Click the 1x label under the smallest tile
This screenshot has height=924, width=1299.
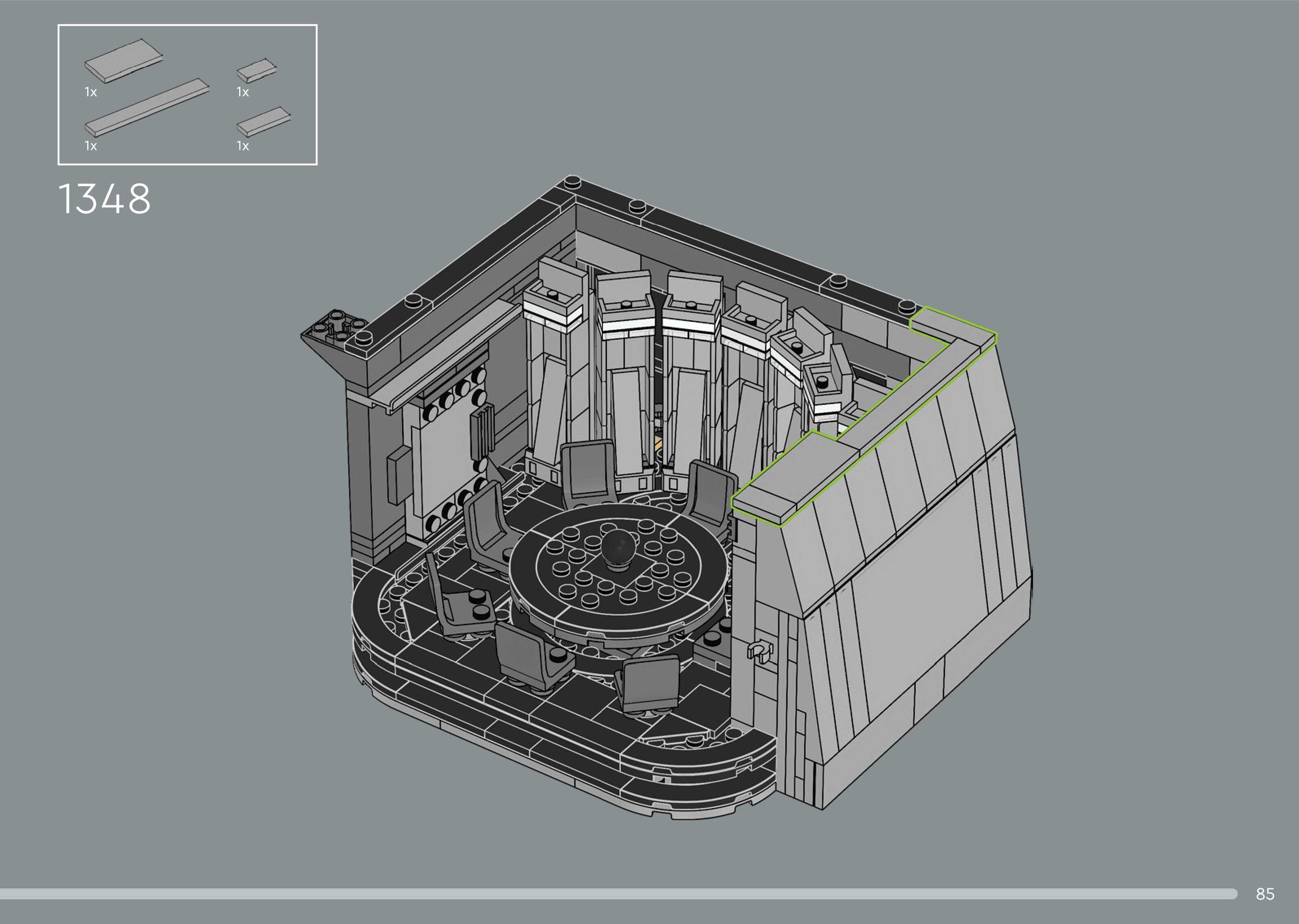pyautogui.click(x=243, y=92)
